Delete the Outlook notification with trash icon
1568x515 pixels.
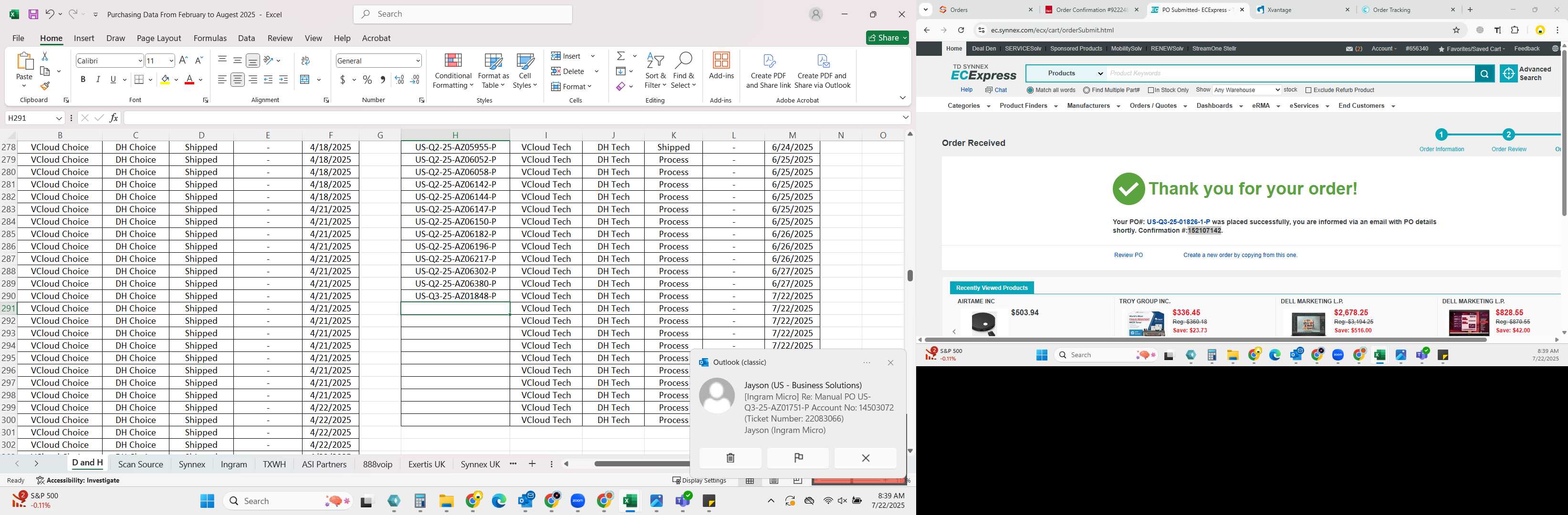pos(731,458)
